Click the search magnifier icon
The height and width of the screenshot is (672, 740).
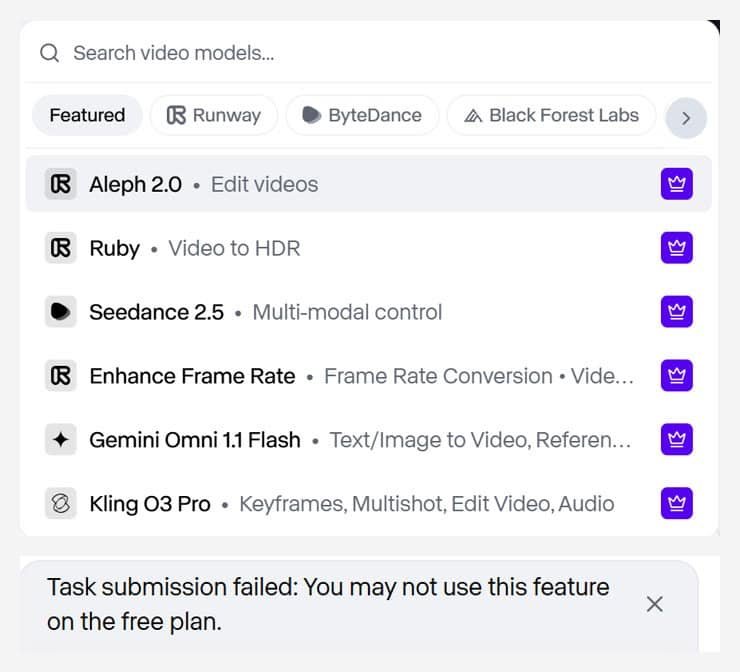pos(50,53)
